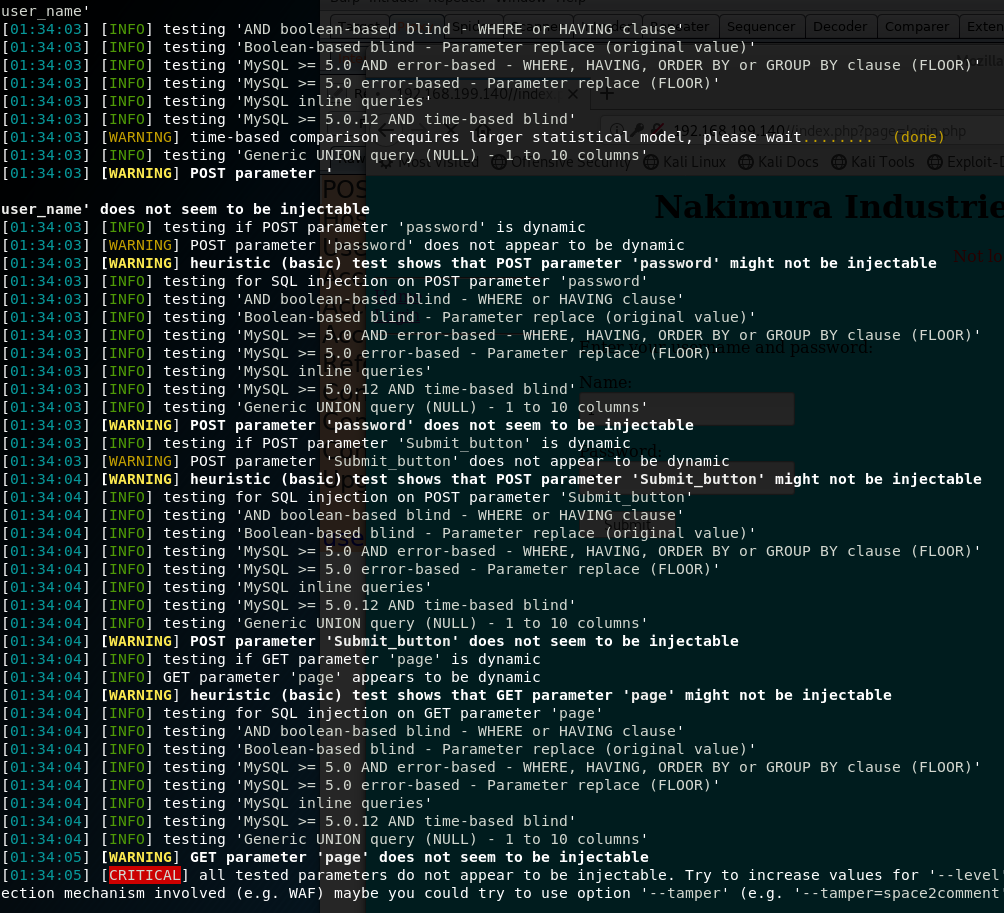Click line testing if 'Submit_button' is dynamic
The width and height of the screenshot is (1004, 913).
(x=316, y=443)
